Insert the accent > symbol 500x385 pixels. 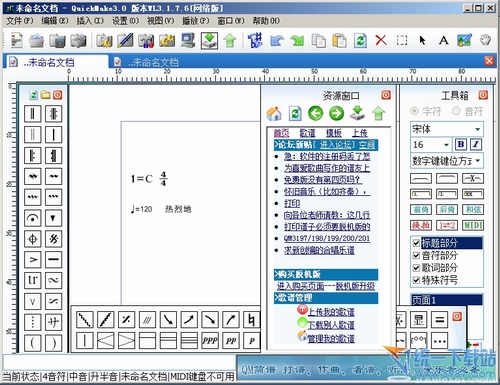click(x=33, y=259)
